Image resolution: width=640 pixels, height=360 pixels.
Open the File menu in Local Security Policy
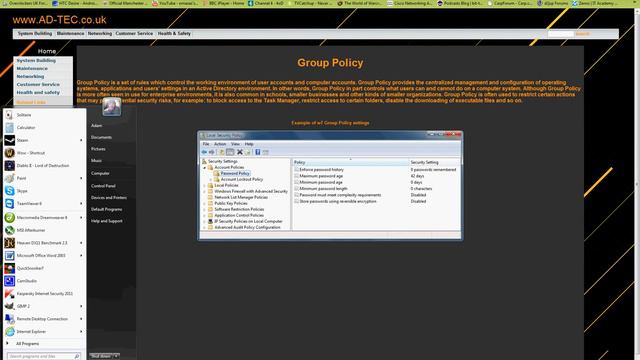click(206, 144)
